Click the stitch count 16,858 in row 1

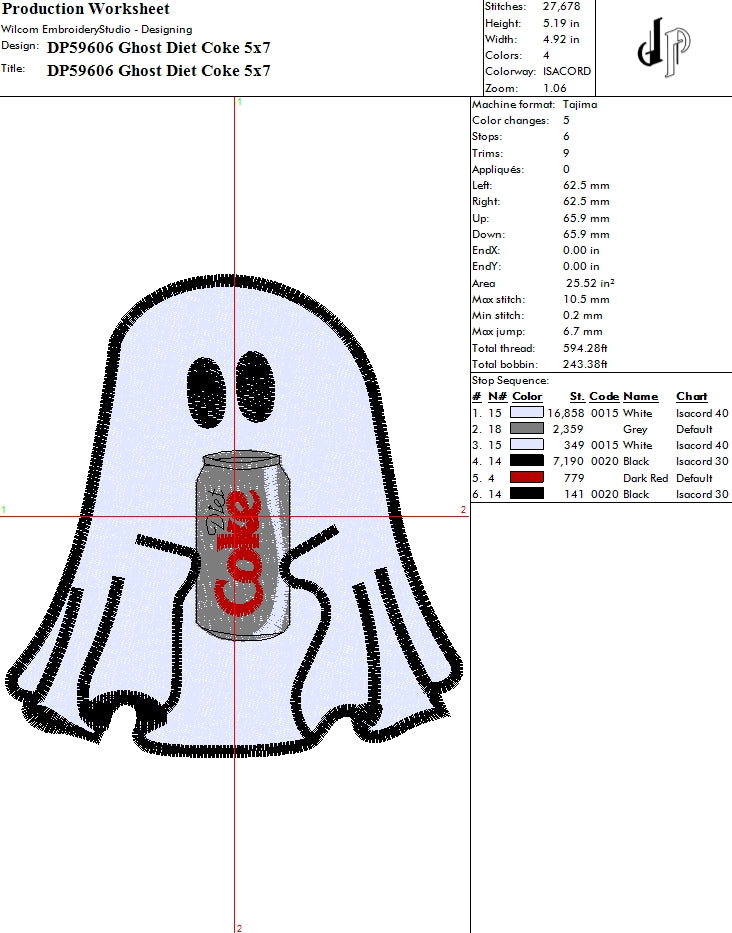[x=565, y=412]
